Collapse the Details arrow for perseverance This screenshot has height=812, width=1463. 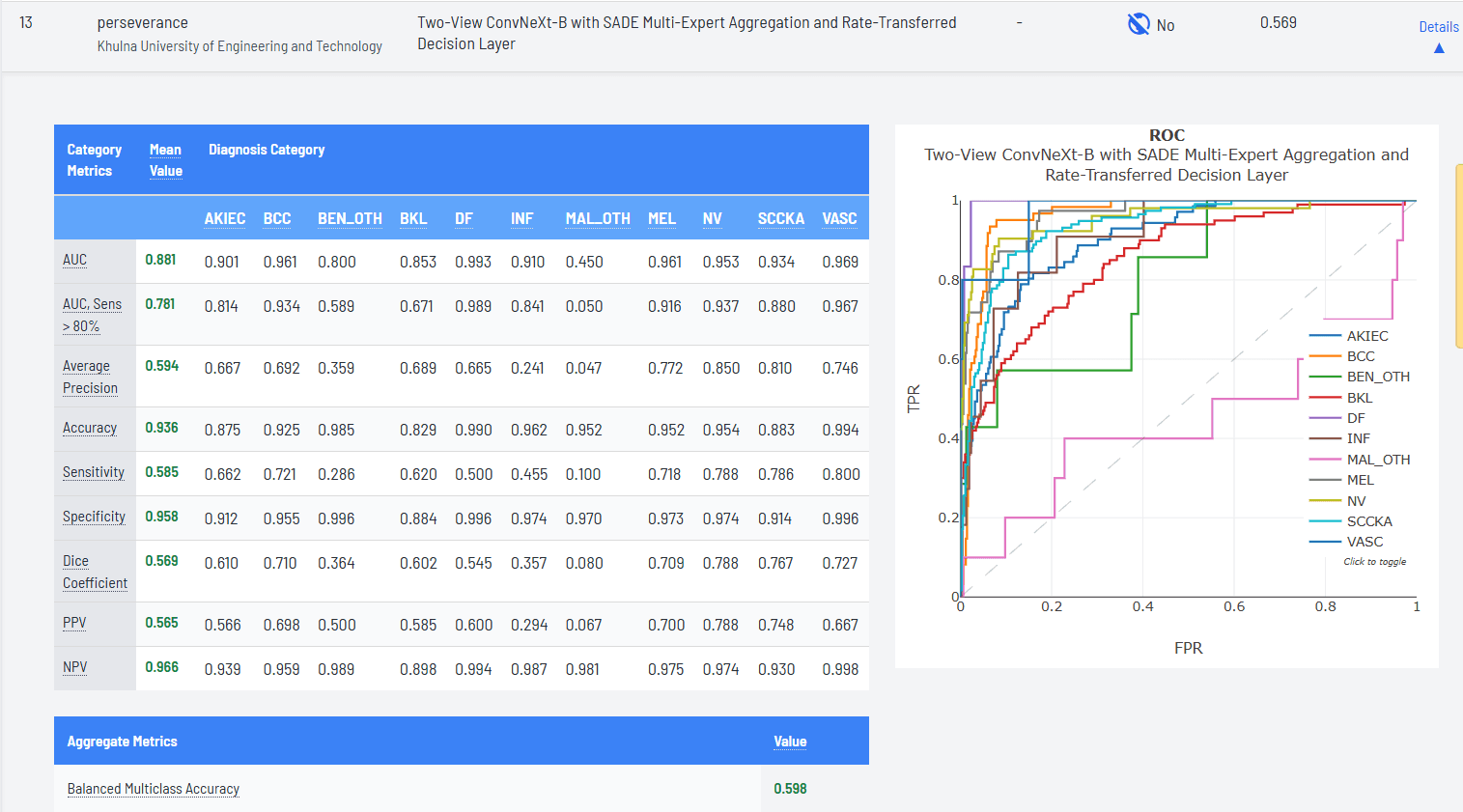[1439, 48]
